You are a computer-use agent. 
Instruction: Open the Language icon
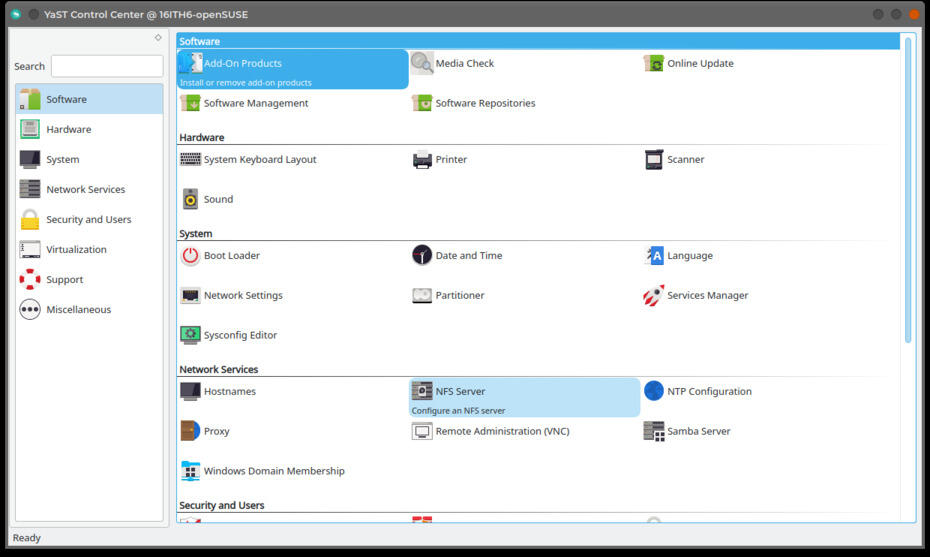coord(654,256)
